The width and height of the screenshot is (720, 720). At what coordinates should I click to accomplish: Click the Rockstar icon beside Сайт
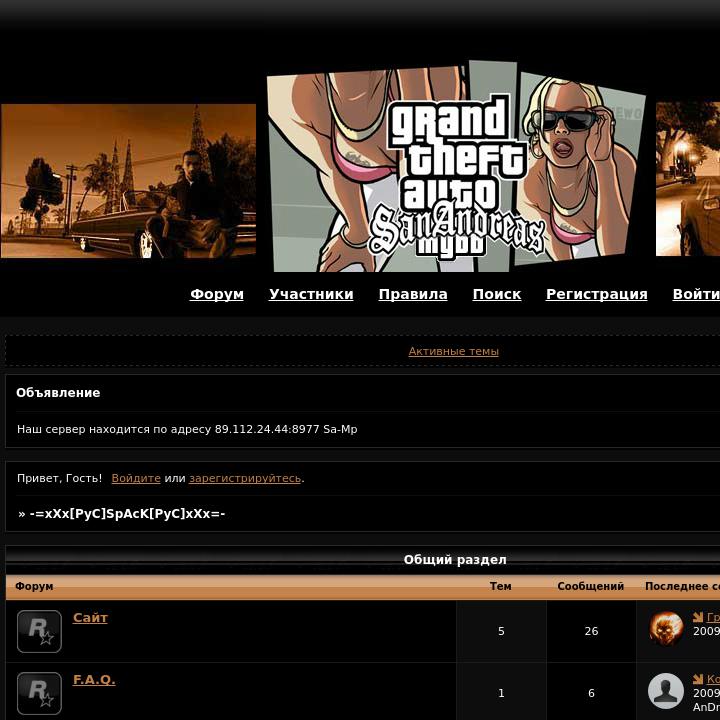39,631
